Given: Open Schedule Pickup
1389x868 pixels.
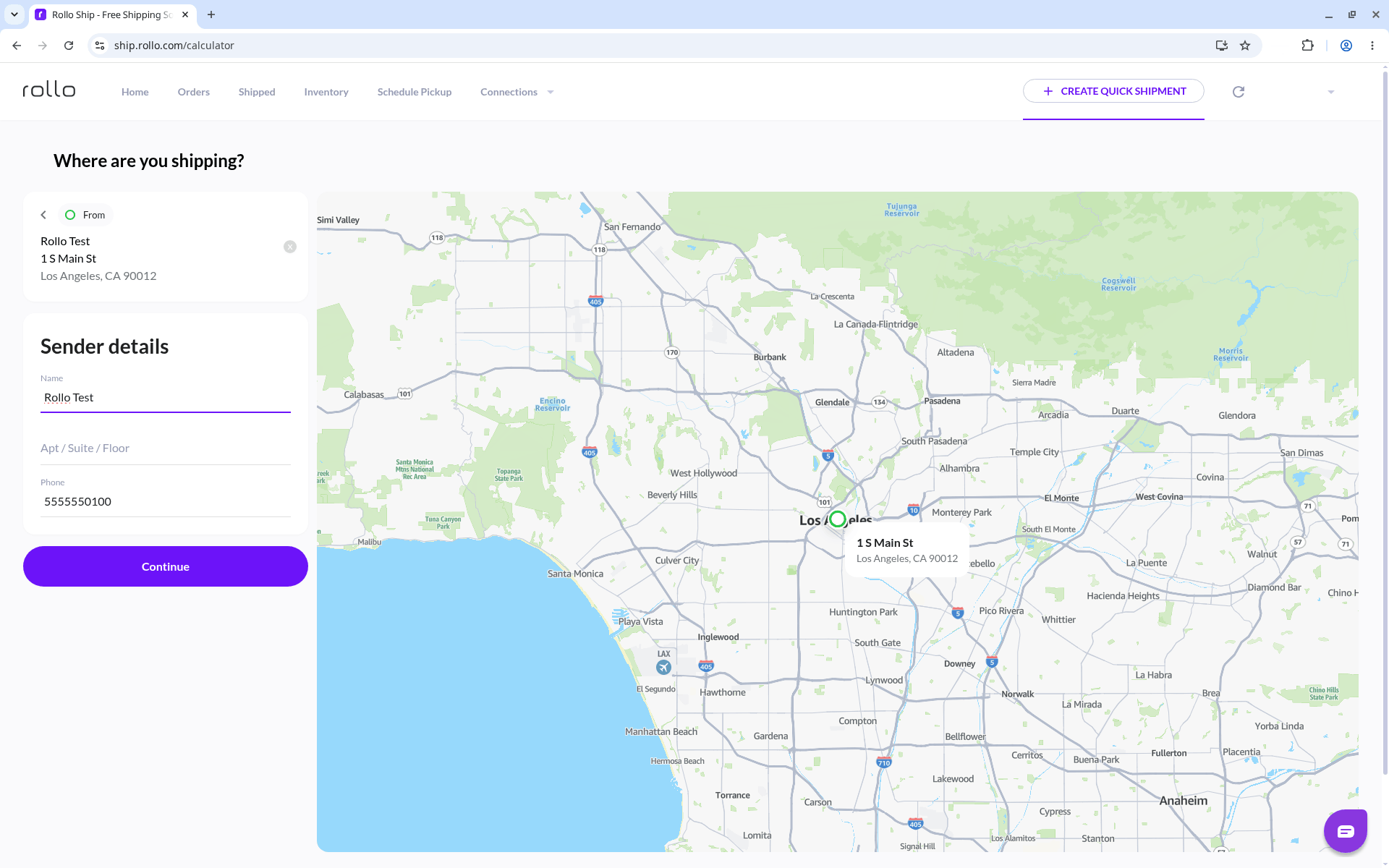Looking at the screenshot, I should pos(415,92).
